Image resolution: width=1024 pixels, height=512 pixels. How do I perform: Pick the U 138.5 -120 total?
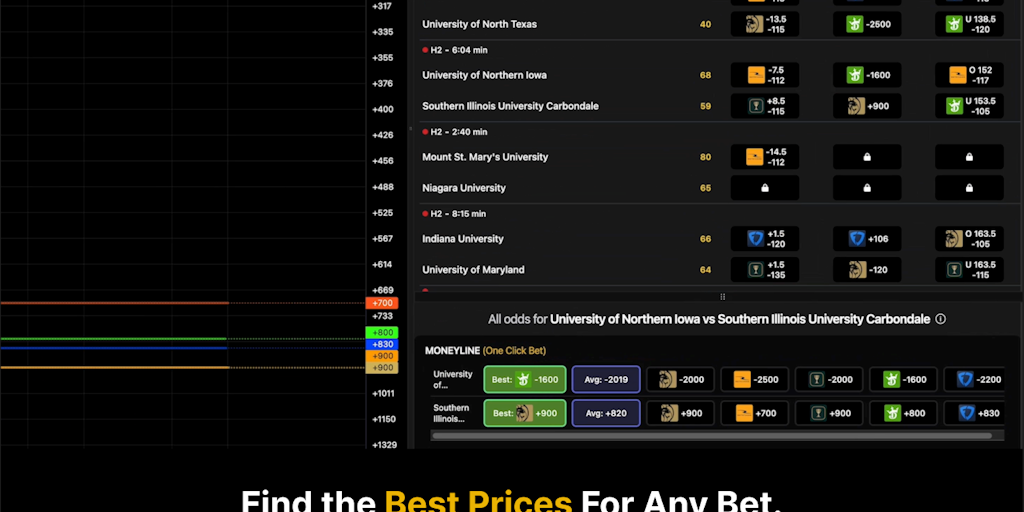coord(969,24)
